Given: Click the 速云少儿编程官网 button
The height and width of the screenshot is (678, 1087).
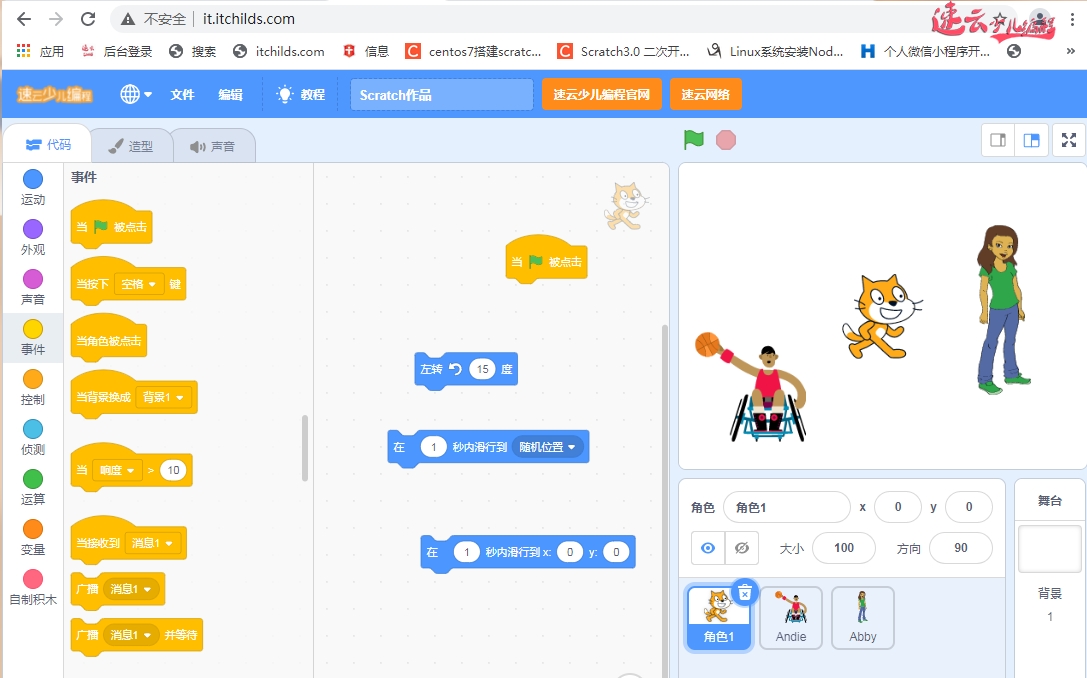Looking at the screenshot, I should tap(602, 94).
